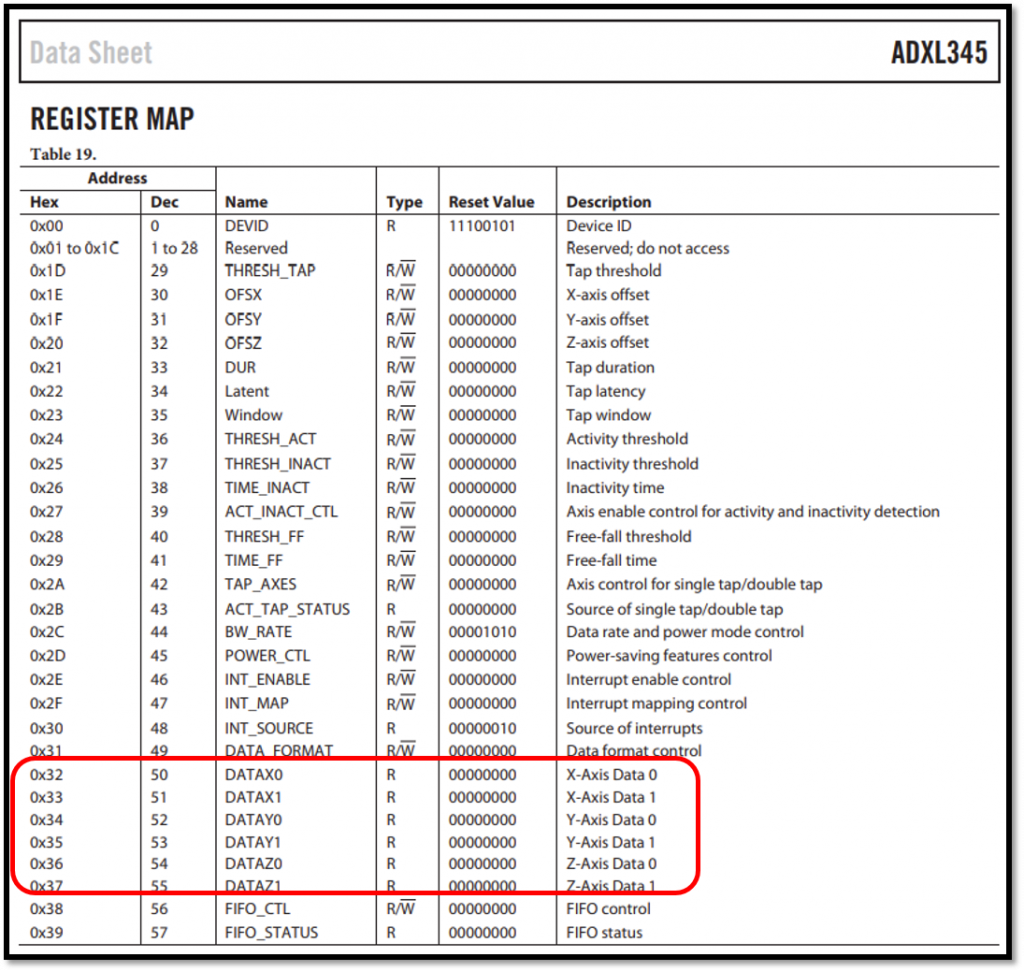The width and height of the screenshot is (1024, 972).
Task: Click the OFSX register name
Action: point(243,295)
